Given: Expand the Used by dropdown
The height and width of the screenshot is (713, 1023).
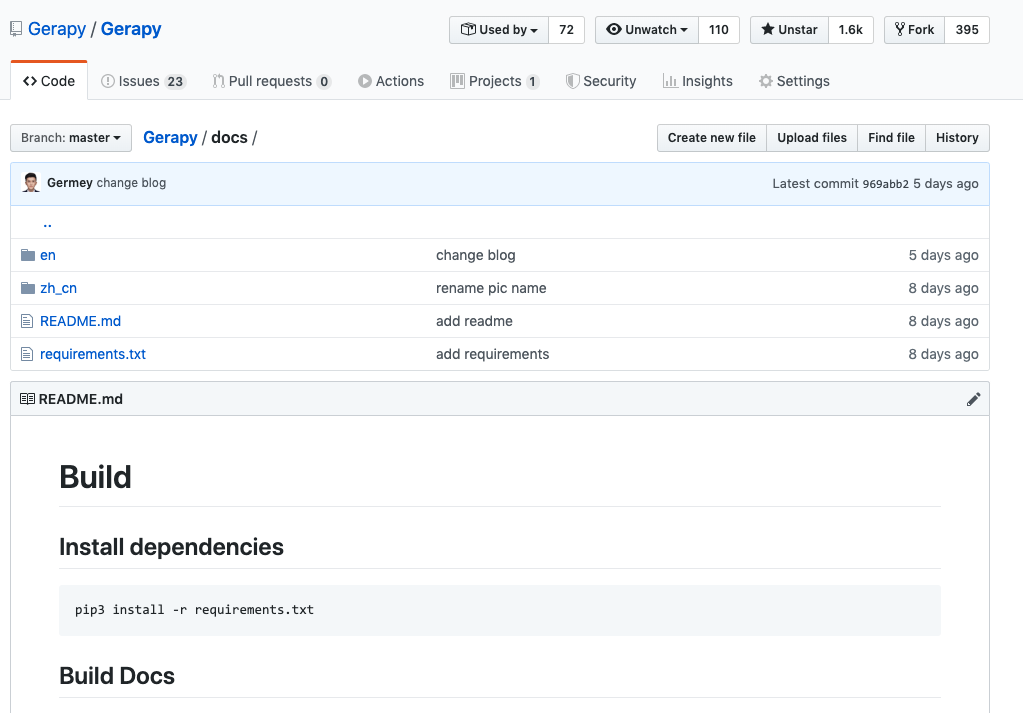Looking at the screenshot, I should click(499, 30).
